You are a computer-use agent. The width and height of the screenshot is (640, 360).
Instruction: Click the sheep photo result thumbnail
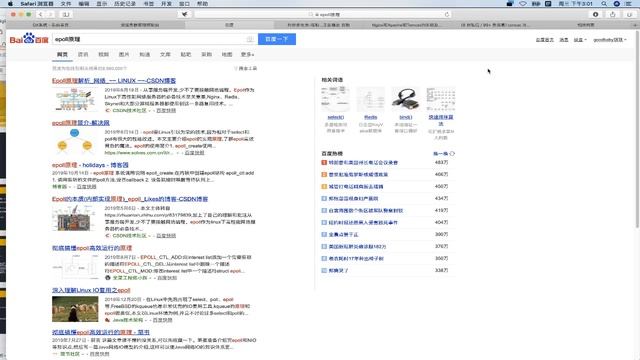click(x=75, y=309)
